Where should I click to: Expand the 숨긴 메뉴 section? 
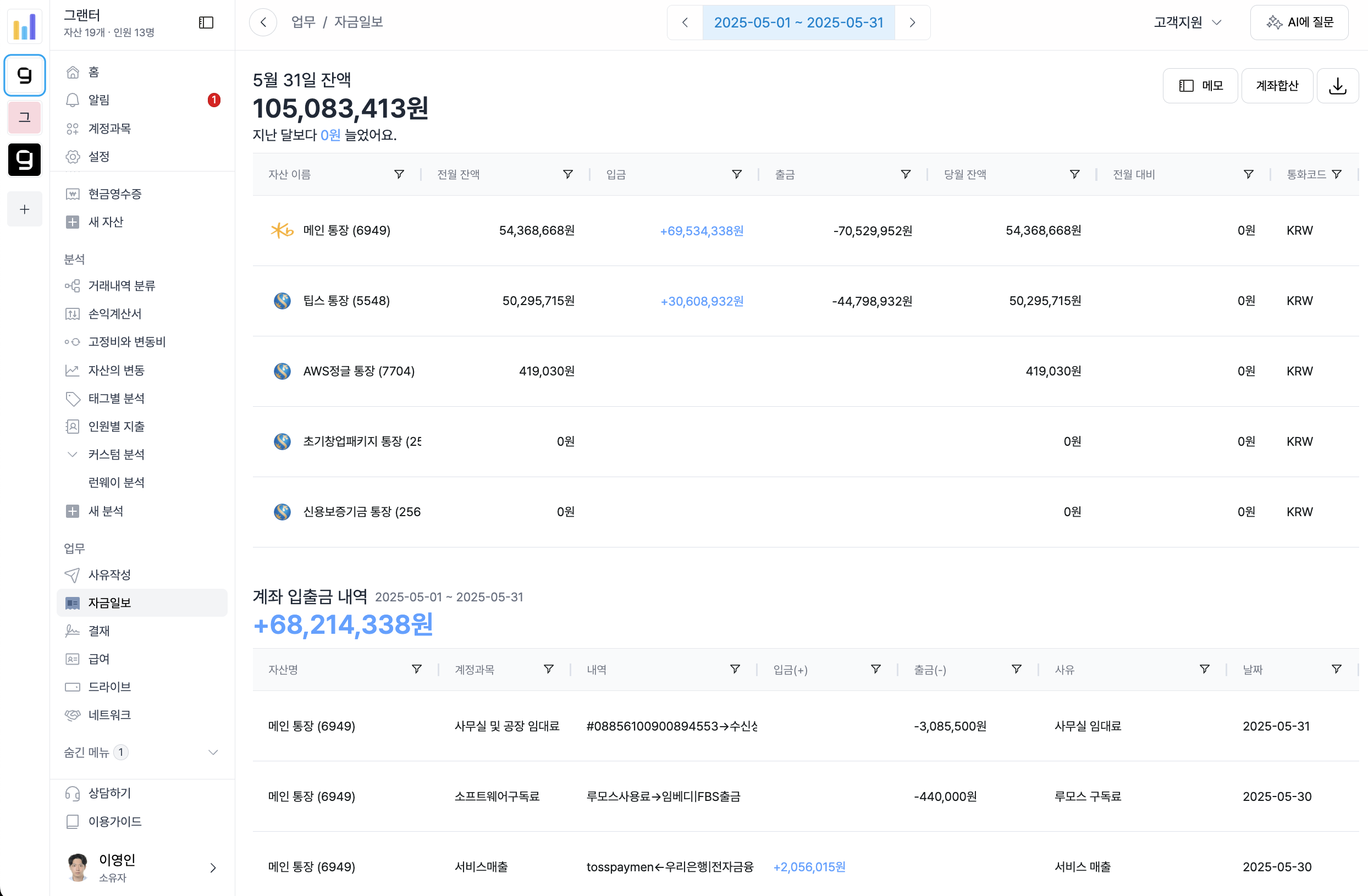tap(213, 753)
